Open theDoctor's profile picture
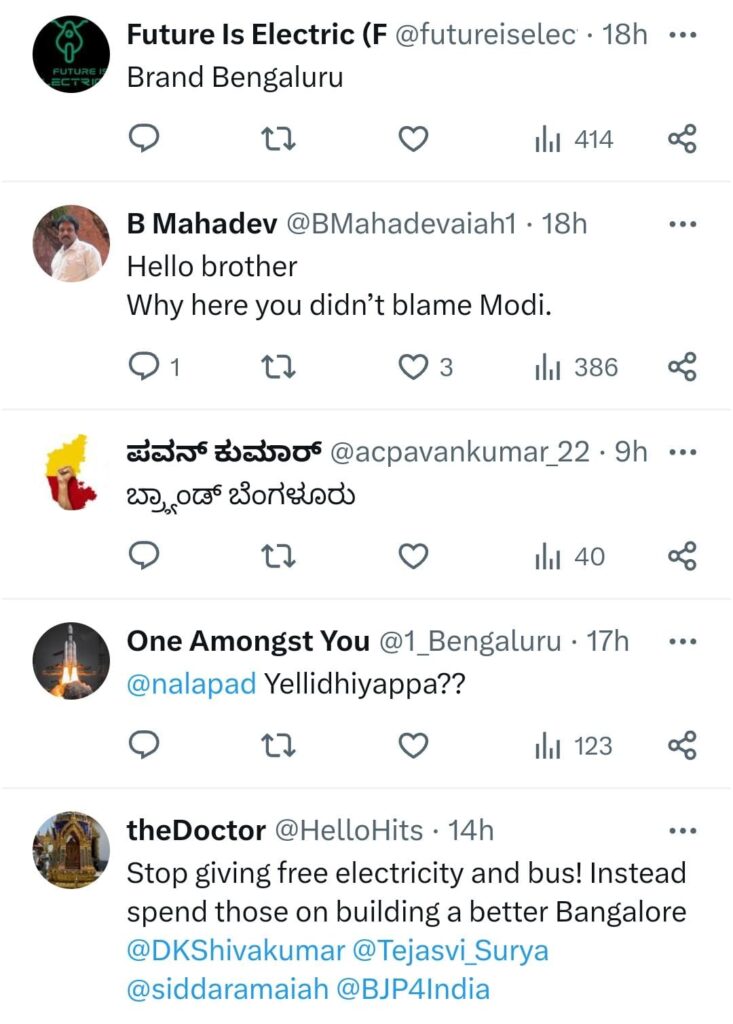Viewport: 733px width, 1024px height. click(71, 849)
